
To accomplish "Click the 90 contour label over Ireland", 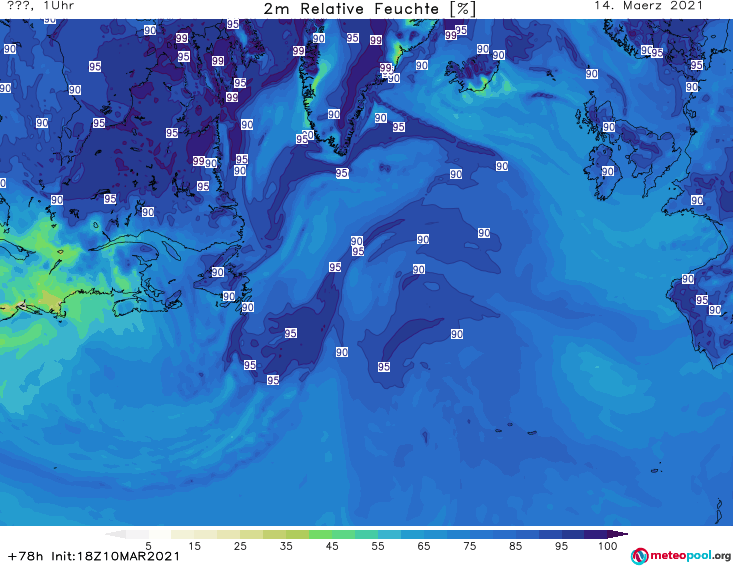I will tap(608, 172).
